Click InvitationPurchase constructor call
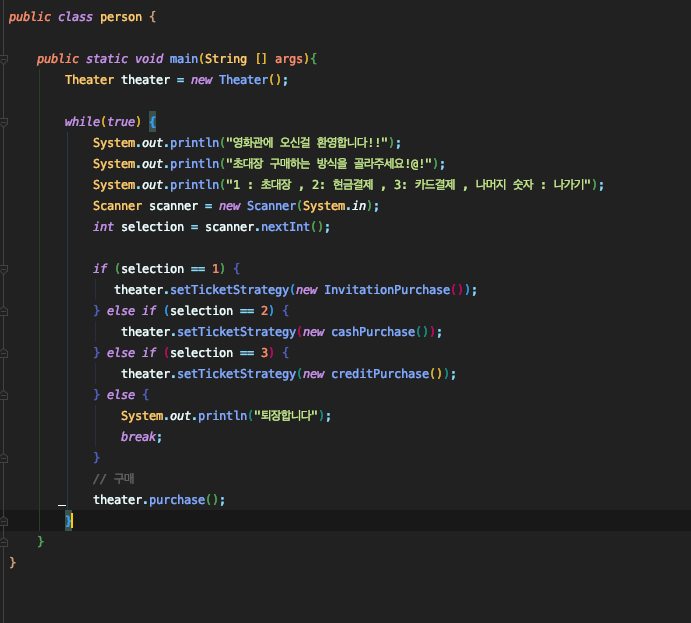This screenshot has height=623, width=691. point(394,290)
